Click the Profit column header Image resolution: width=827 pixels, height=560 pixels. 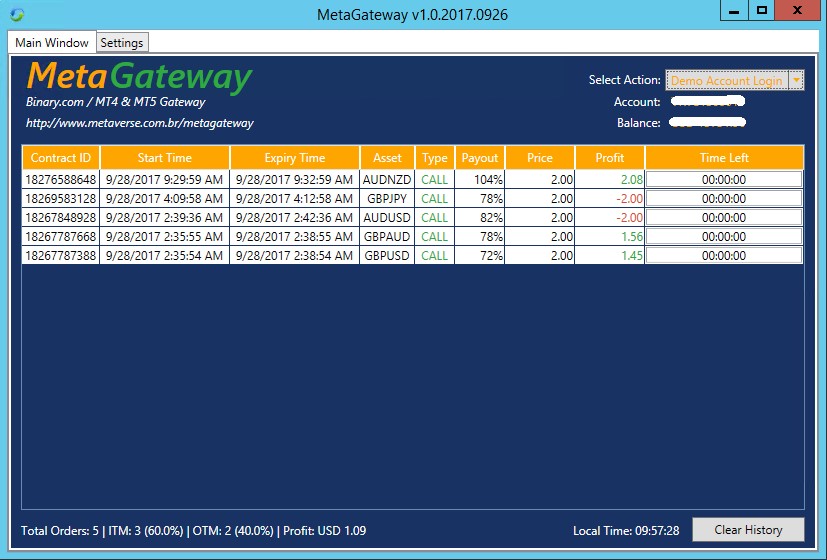[x=610, y=158]
